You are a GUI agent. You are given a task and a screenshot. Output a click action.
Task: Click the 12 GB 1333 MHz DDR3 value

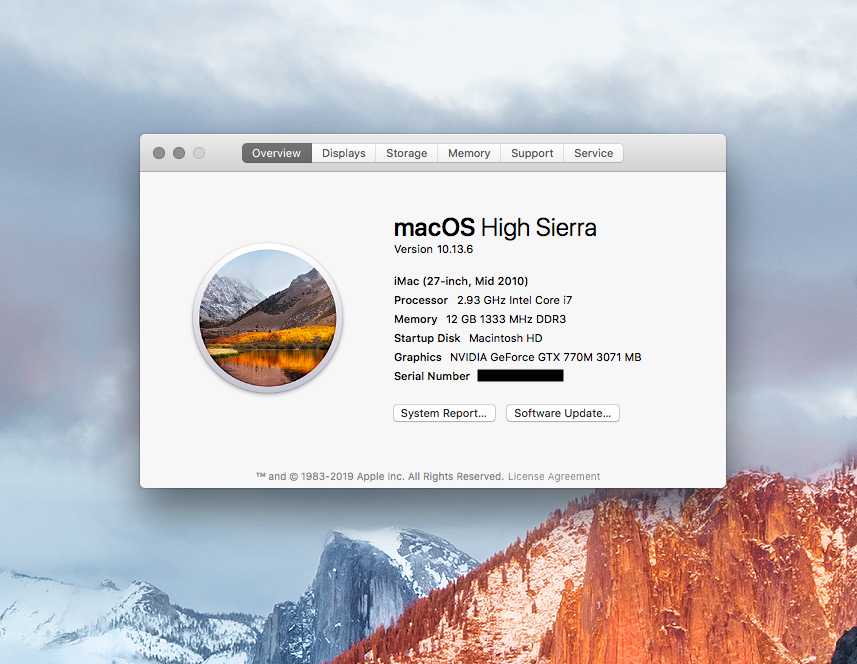[506, 319]
